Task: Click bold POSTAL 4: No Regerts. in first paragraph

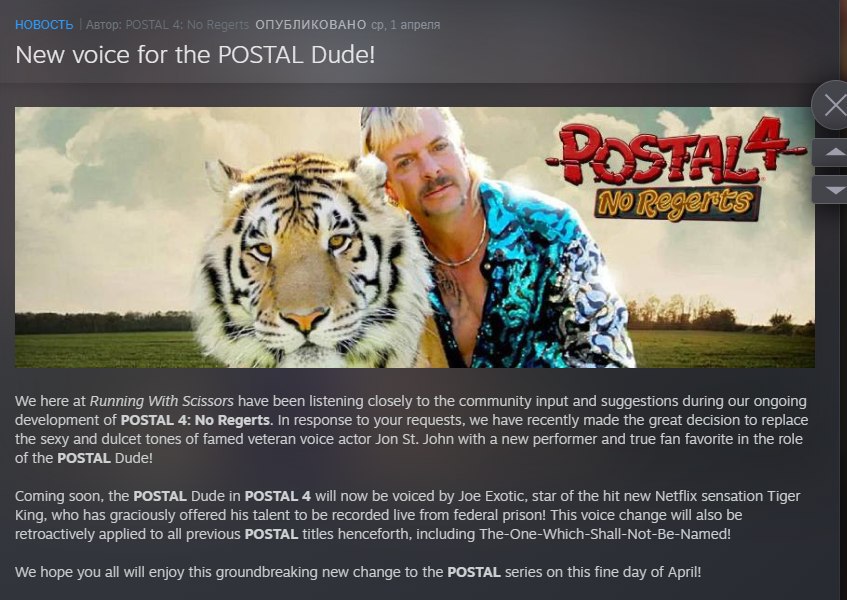Action: tap(197, 420)
